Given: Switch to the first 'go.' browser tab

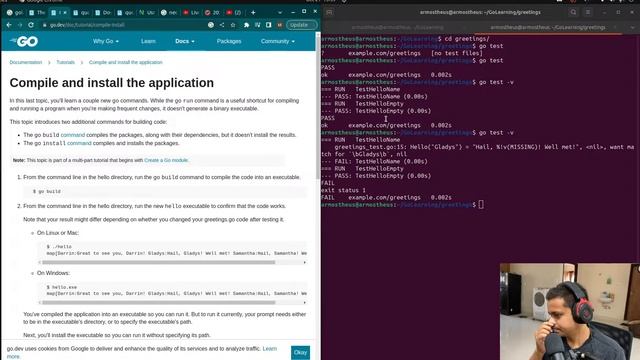Looking at the screenshot, I should pyautogui.click(x=15, y=13).
